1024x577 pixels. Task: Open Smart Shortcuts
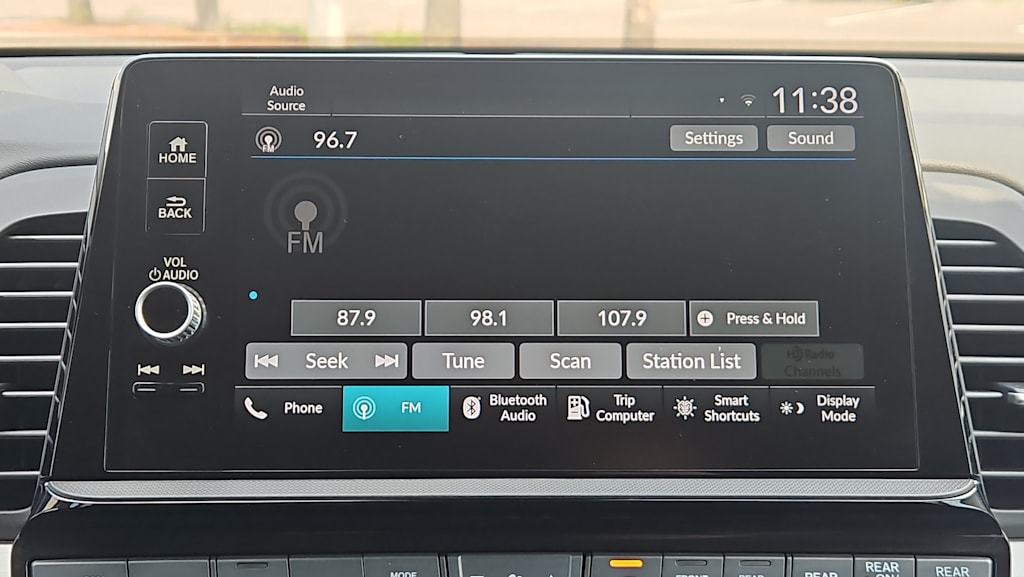(717, 408)
